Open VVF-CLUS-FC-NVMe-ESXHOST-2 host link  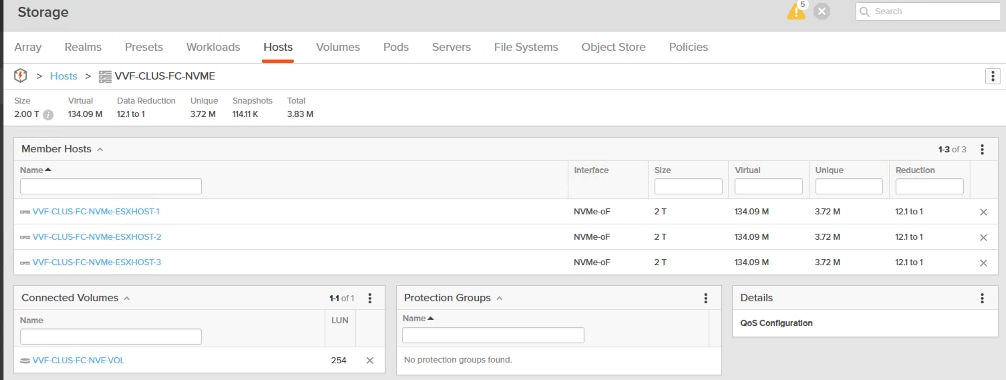(x=97, y=238)
